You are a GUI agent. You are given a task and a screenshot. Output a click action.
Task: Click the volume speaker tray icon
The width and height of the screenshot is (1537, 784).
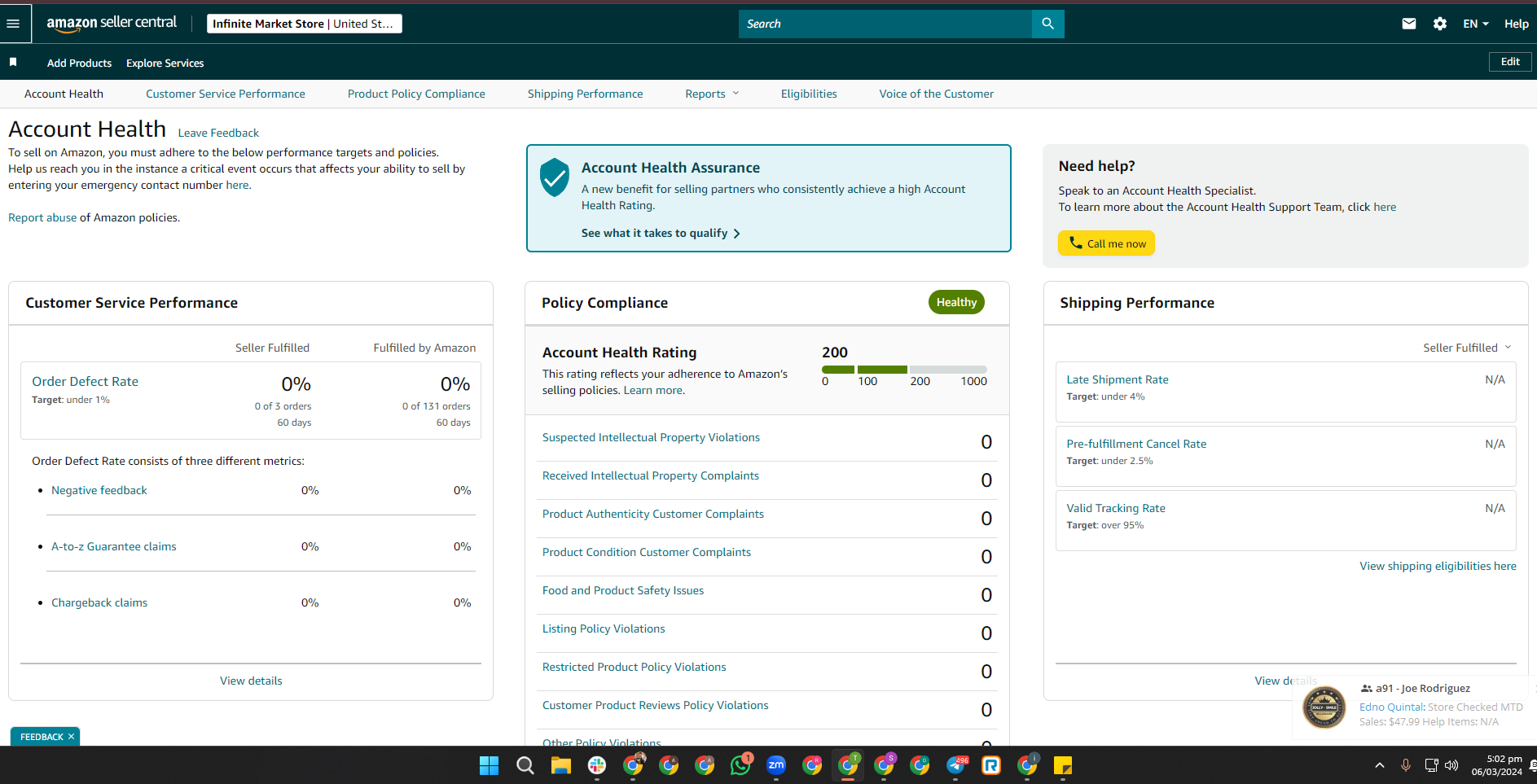(1451, 765)
